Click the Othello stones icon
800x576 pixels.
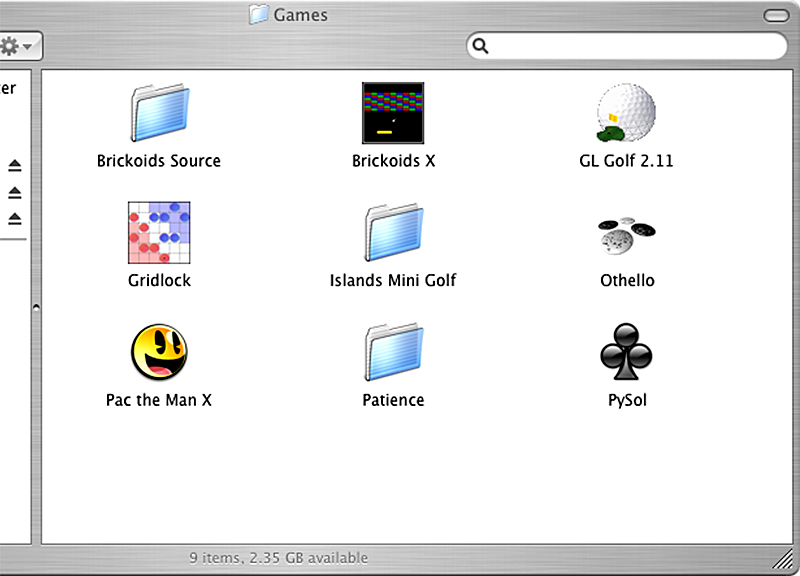[627, 235]
